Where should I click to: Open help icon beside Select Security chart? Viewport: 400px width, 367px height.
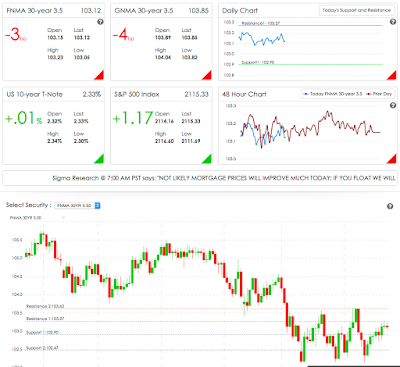(x=390, y=206)
